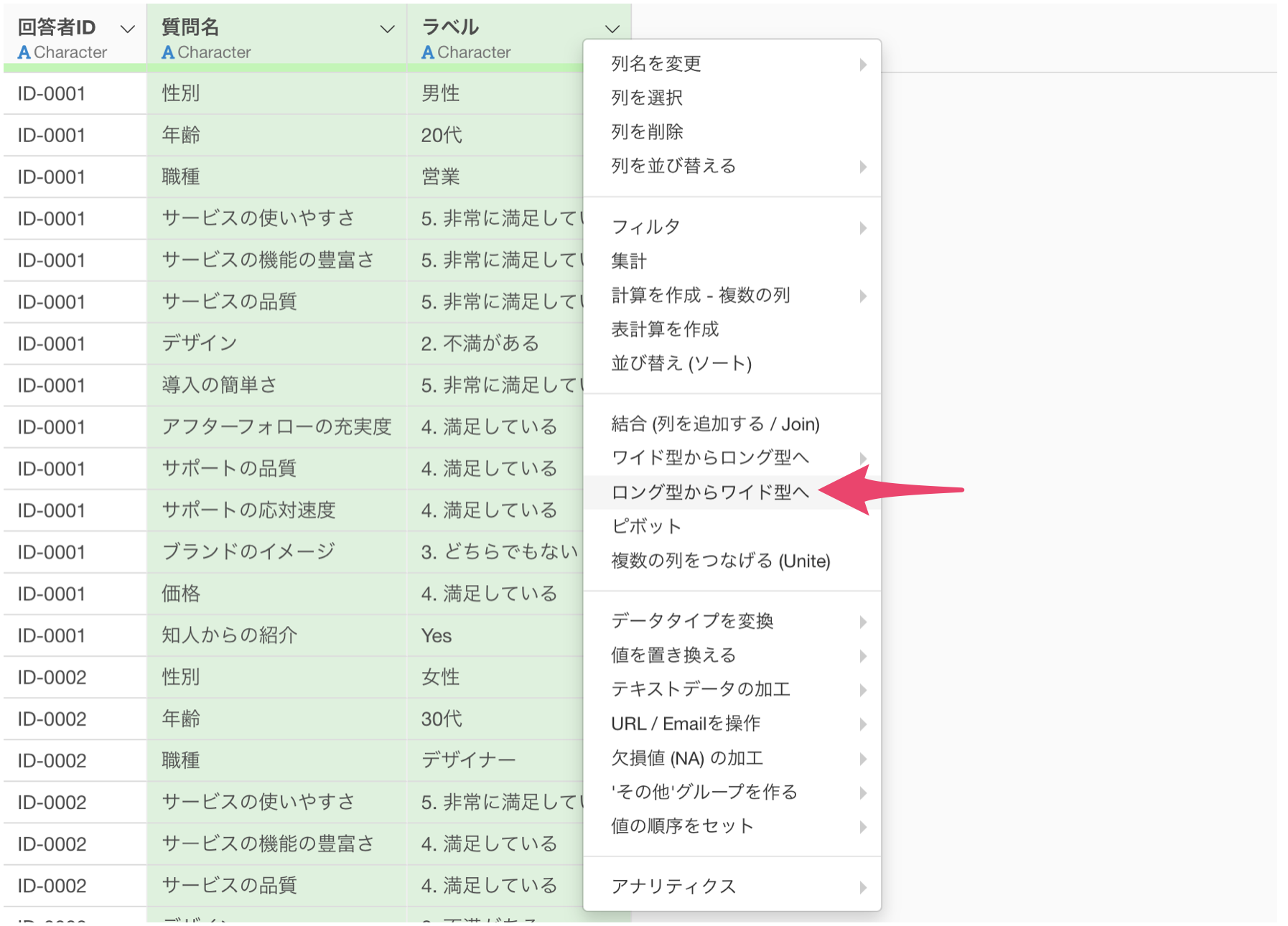This screenshot has width=1288, height=926.
Task: Click 結合 (列を追加する / Join) option
Action: coord(715,424)
